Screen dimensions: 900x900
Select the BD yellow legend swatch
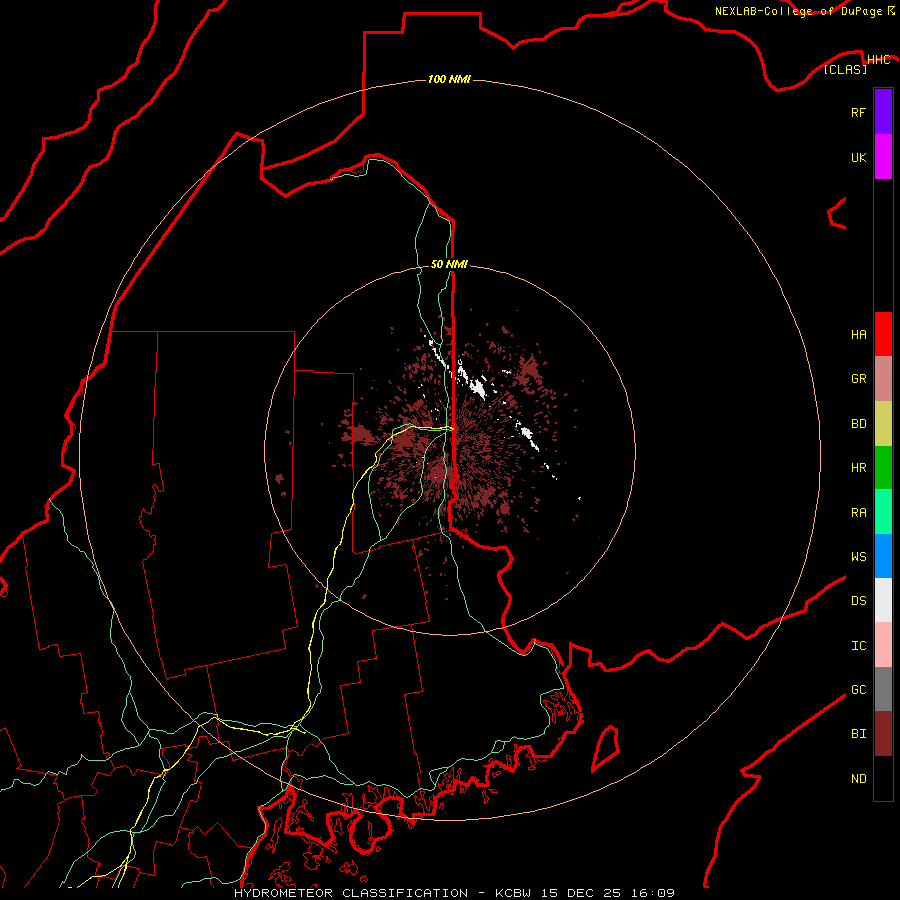tap(883, 424)
